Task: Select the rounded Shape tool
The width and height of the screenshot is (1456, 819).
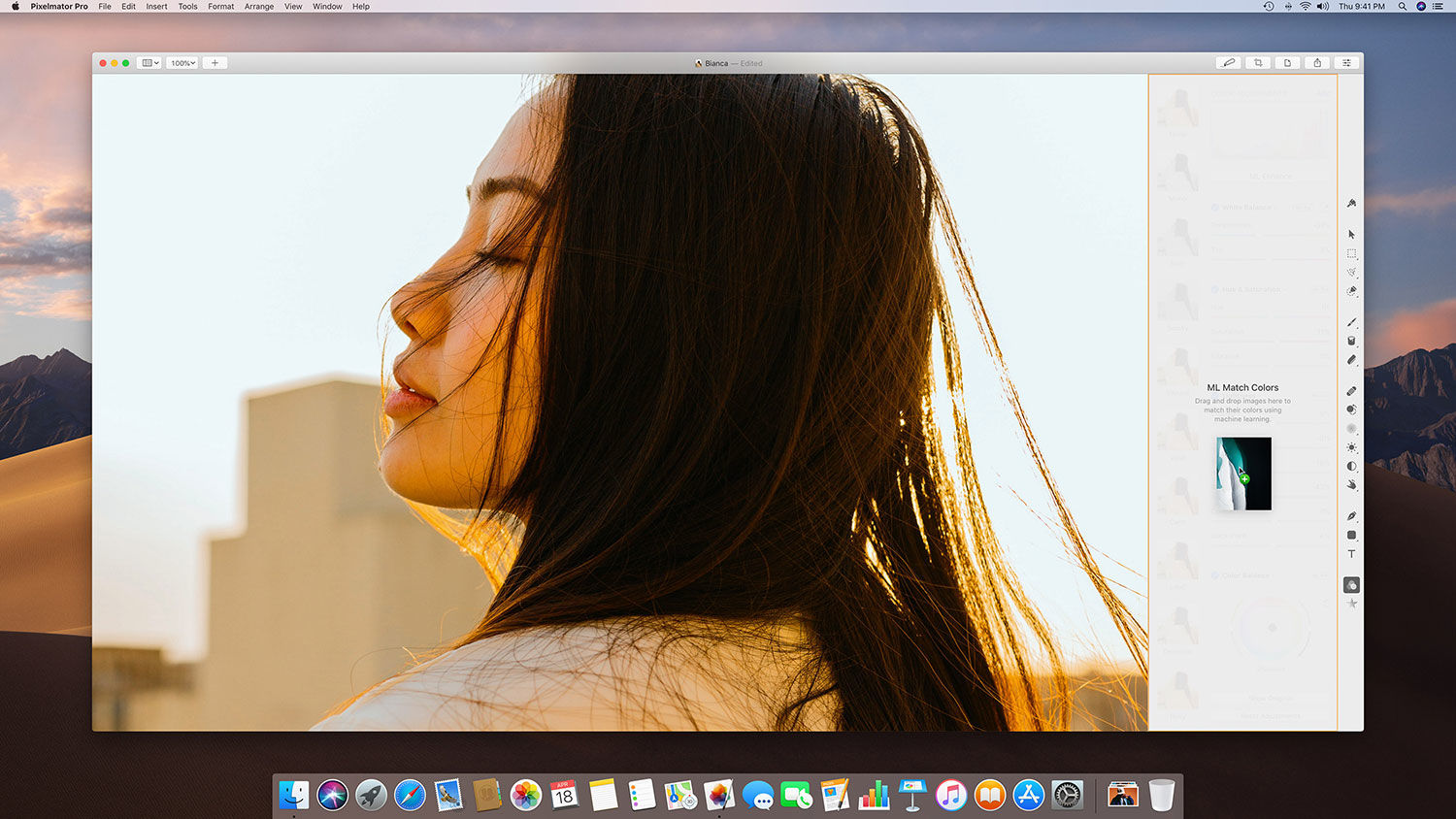Action: tap(1351, 535)
